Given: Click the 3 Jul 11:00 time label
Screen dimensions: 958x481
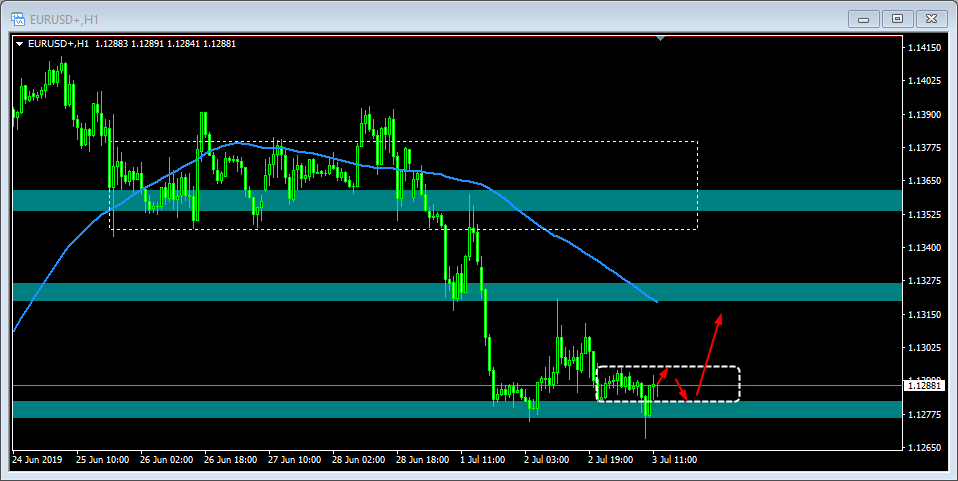Looking at the screenshot, I should coord(673,460).
